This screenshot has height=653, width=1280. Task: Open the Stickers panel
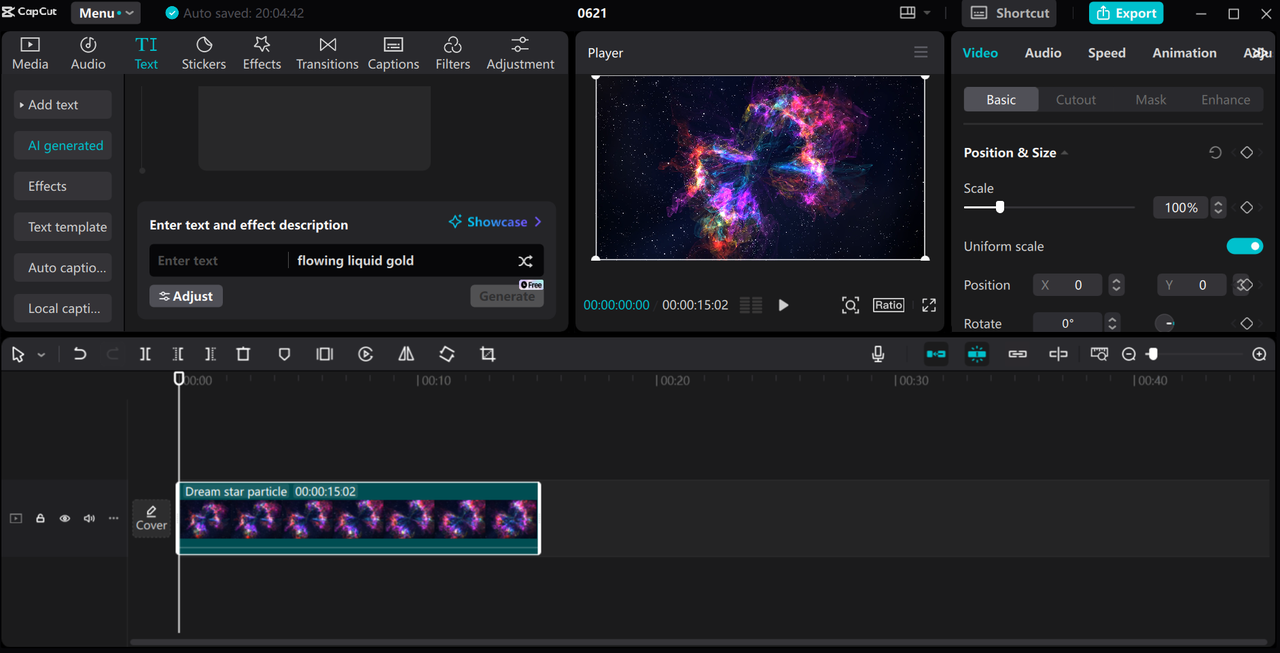click(204, 53)
